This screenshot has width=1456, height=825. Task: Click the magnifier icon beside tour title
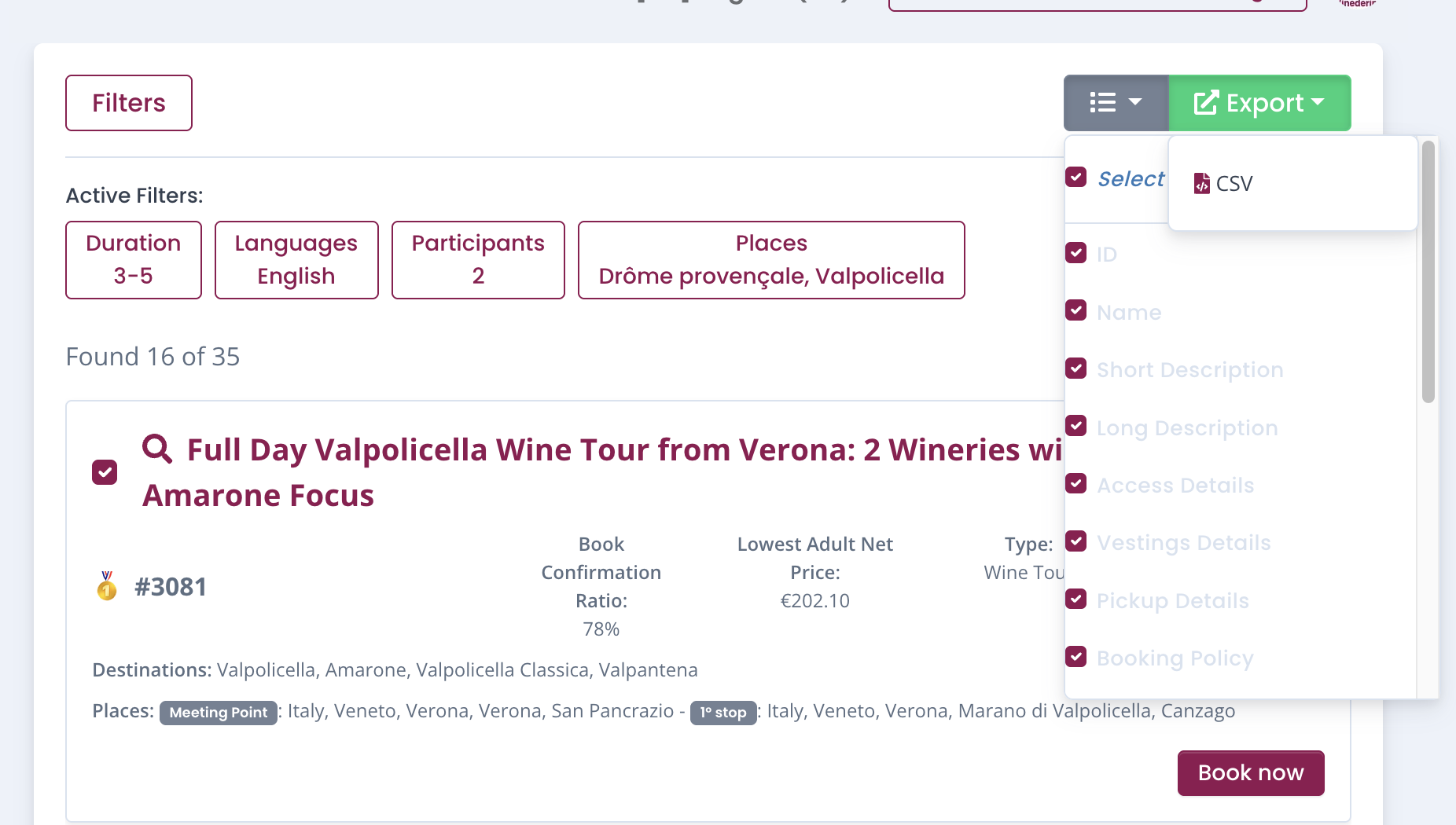pyautogui.click(x=157, y=449)
